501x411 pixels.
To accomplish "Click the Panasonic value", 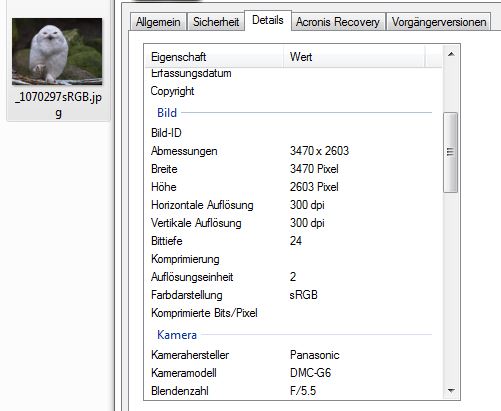I will click(x=315, y=355).
